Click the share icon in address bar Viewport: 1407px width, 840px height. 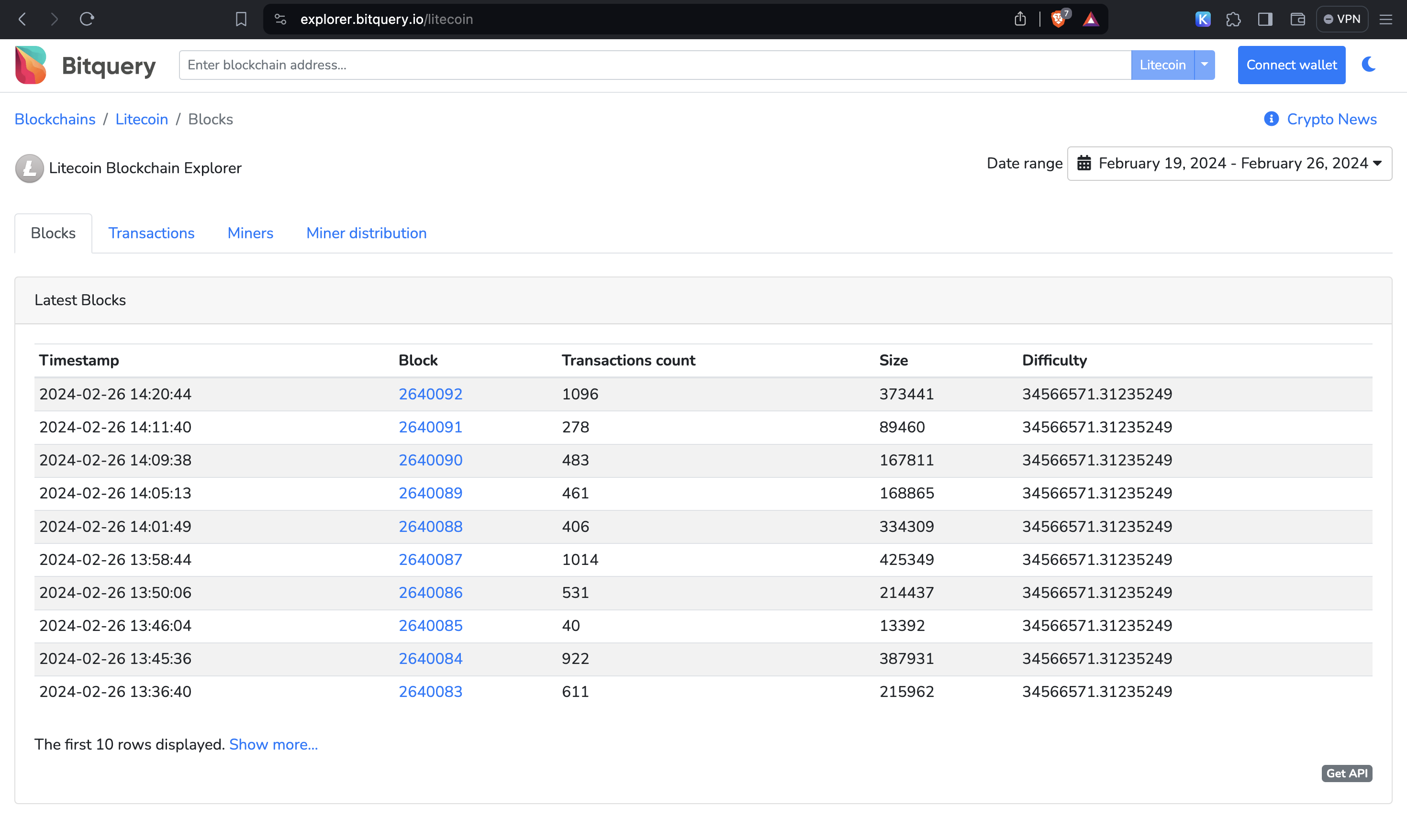tap(1020, 19)
